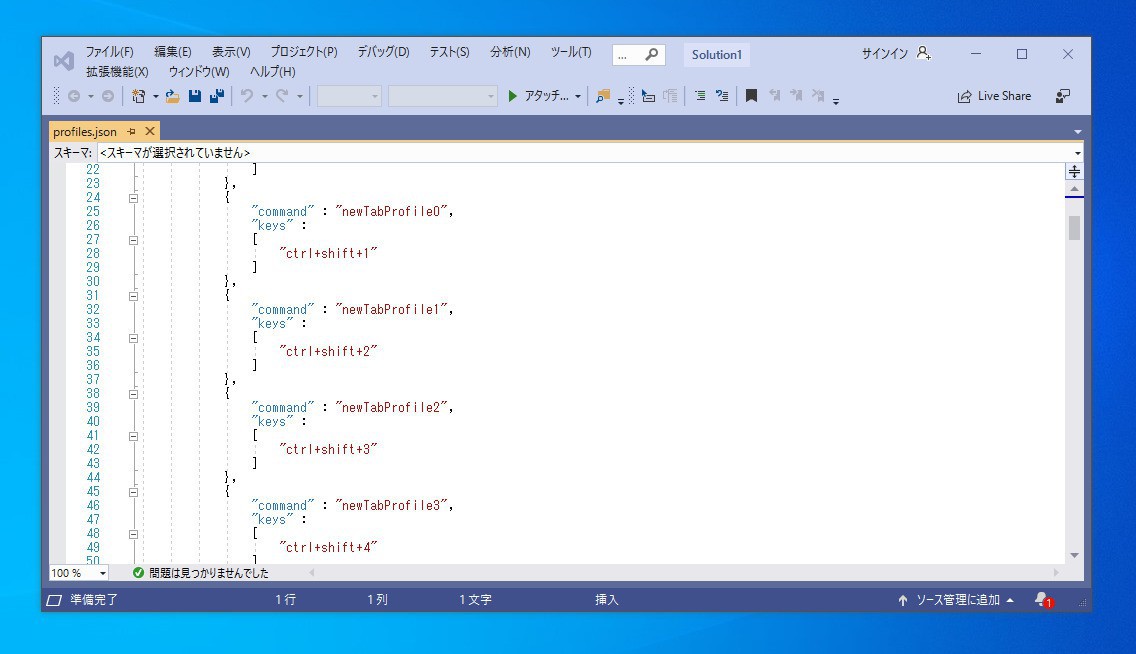Click the Find in Files icon

[603, 96]
